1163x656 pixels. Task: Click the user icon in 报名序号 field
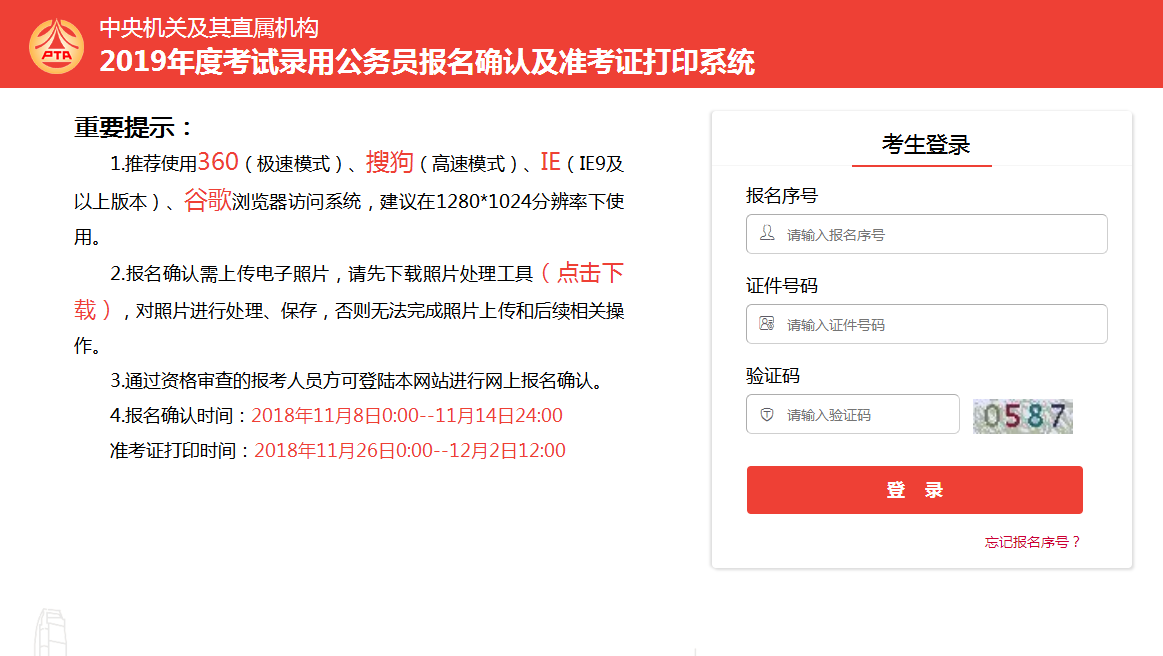click(x=767, y=233)
